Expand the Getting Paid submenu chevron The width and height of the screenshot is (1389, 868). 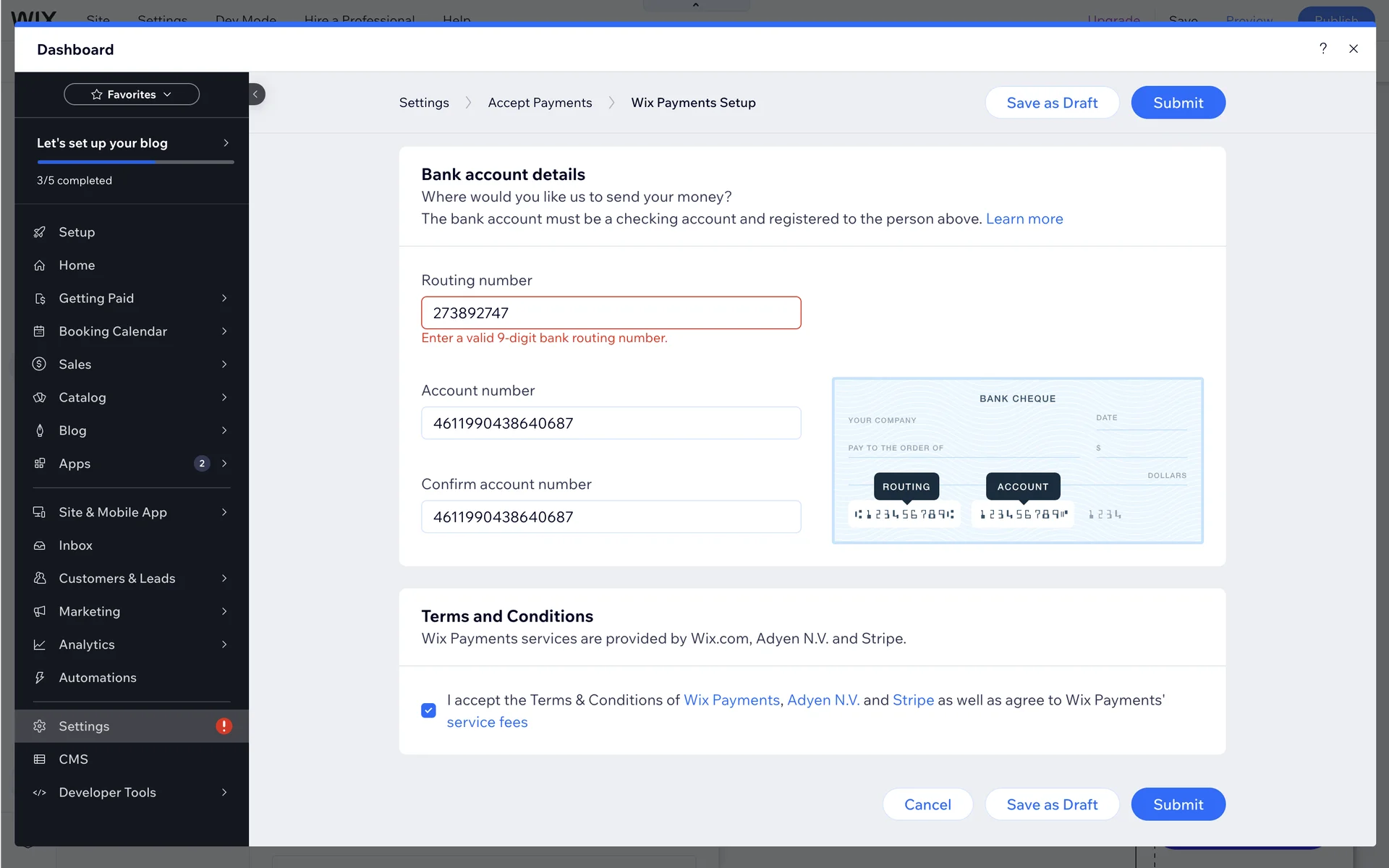pyautogui.click(x=224, y=298)
